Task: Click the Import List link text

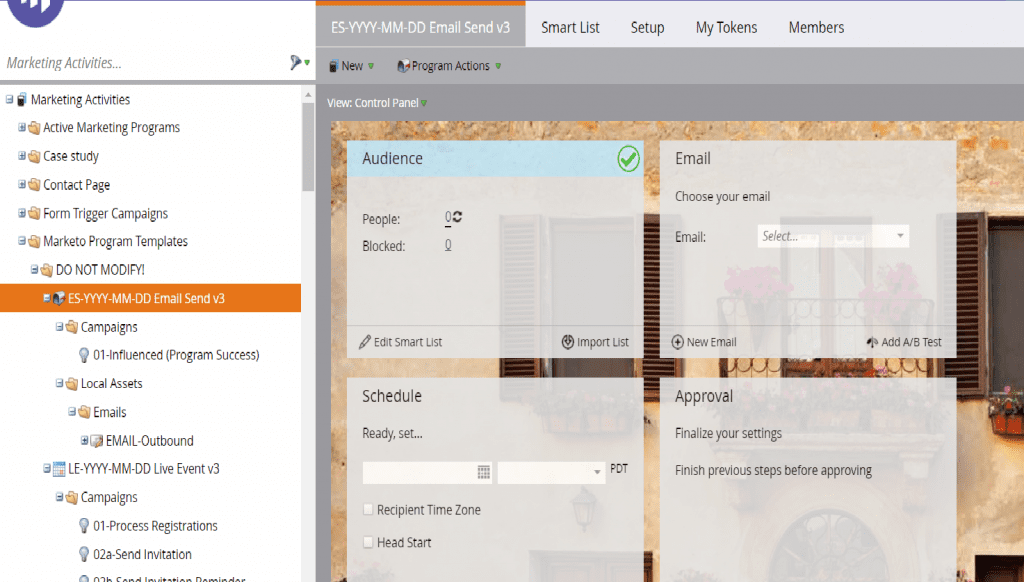Action: coord(603,342)
